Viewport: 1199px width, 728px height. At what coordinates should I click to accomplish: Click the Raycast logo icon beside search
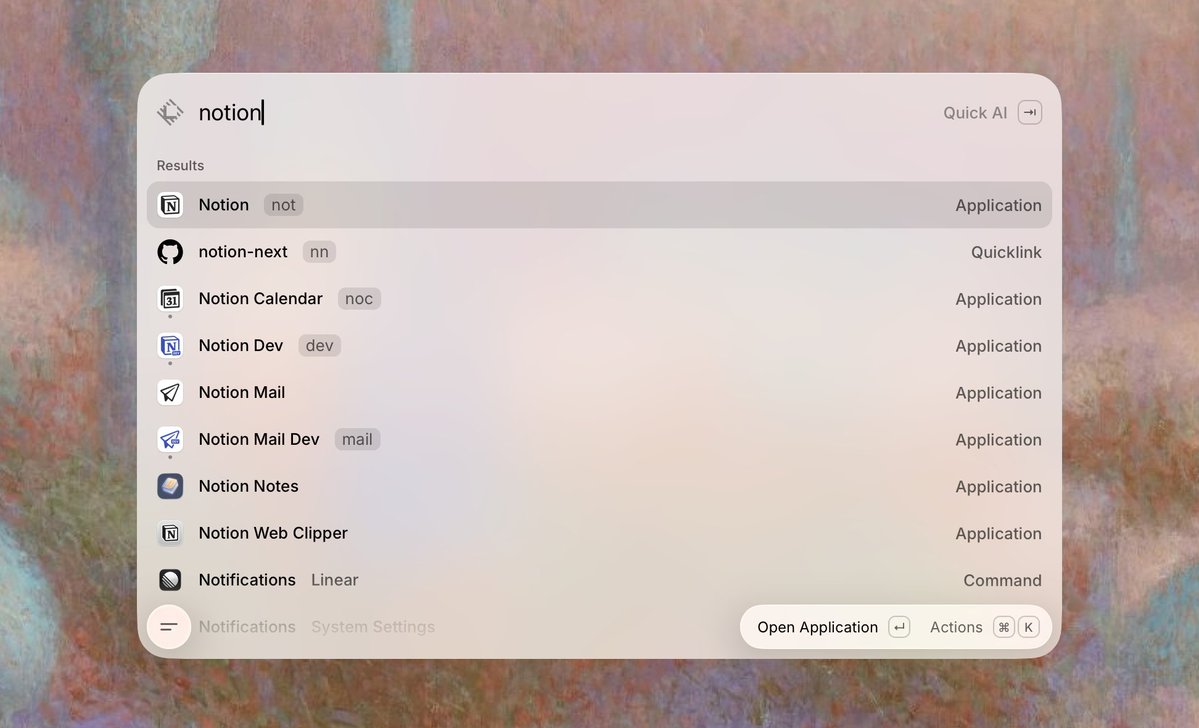pos(170,112)
